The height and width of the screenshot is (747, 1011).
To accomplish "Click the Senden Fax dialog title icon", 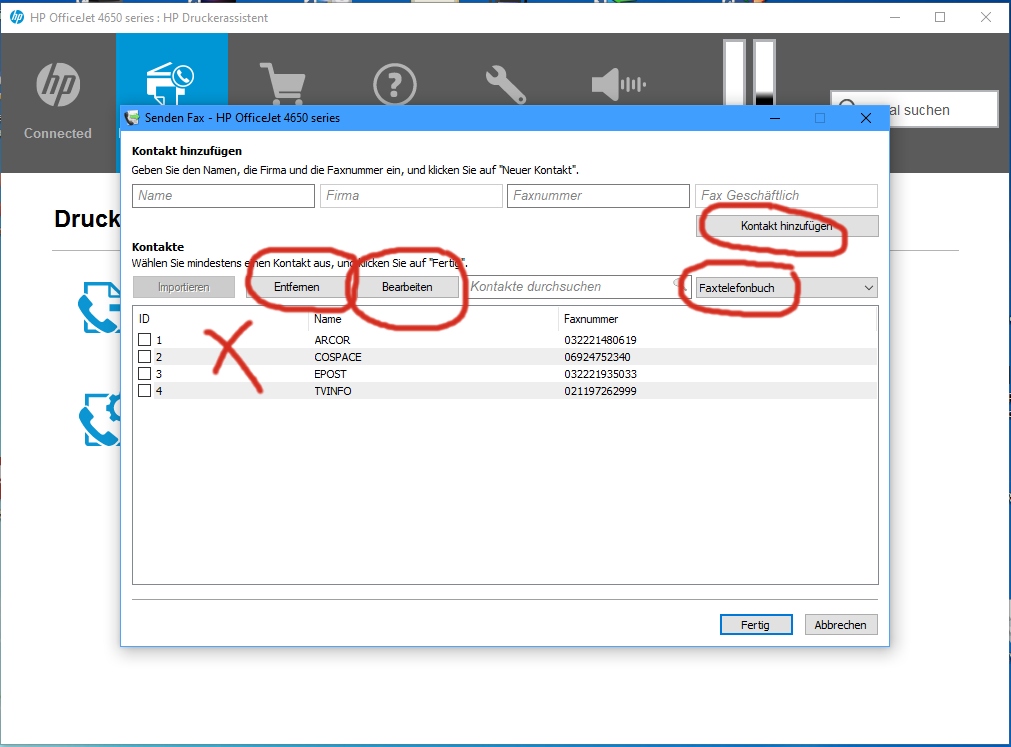I will (132, 118).
